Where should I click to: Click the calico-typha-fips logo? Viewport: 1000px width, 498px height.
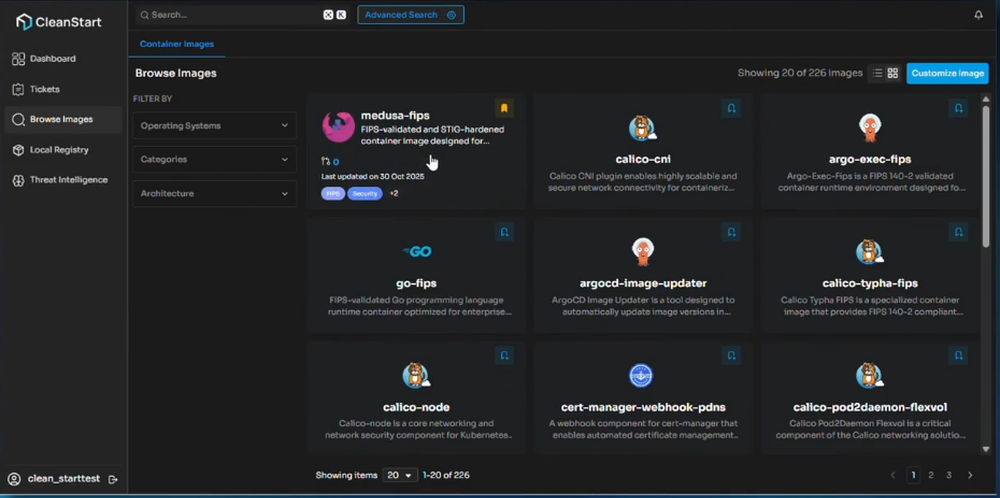tap(869, 252)
